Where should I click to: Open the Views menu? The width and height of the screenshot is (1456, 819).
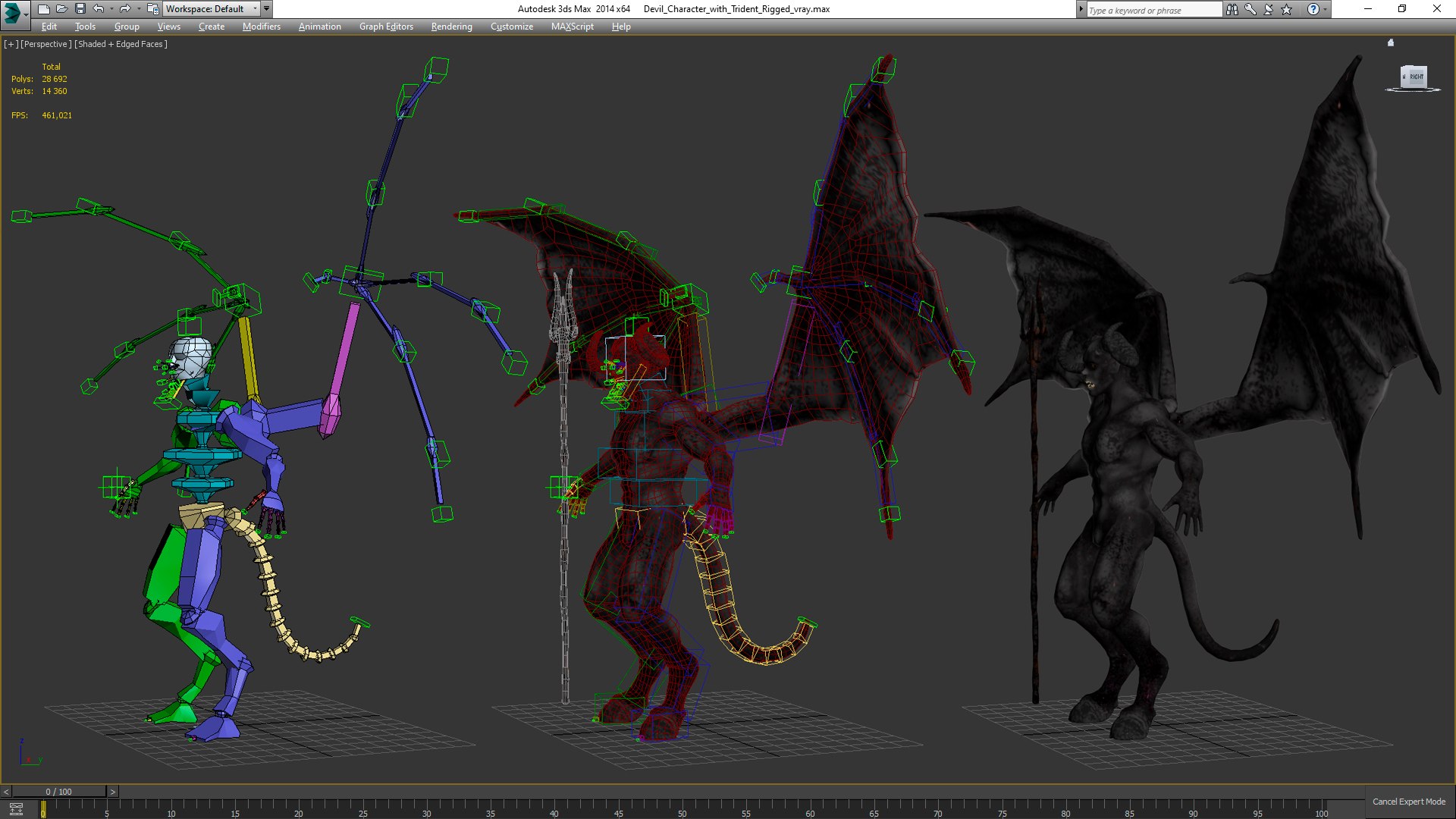(x=168, y=27)
